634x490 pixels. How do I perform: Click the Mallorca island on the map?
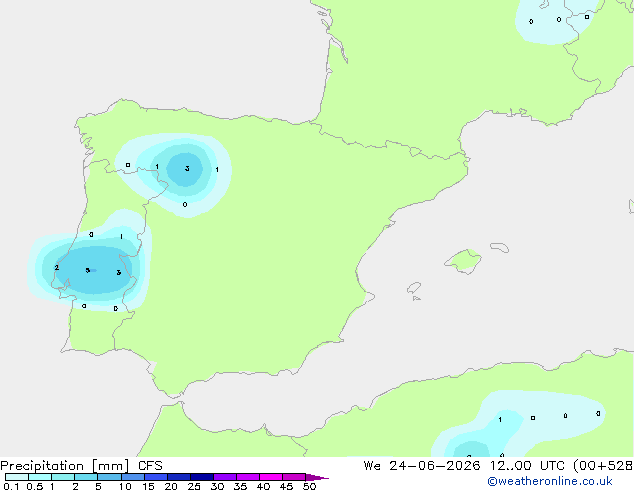[464, 262]
